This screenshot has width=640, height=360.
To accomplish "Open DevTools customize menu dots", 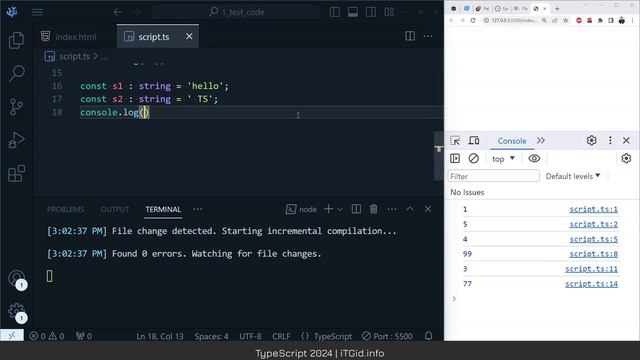I will [610, 140].
